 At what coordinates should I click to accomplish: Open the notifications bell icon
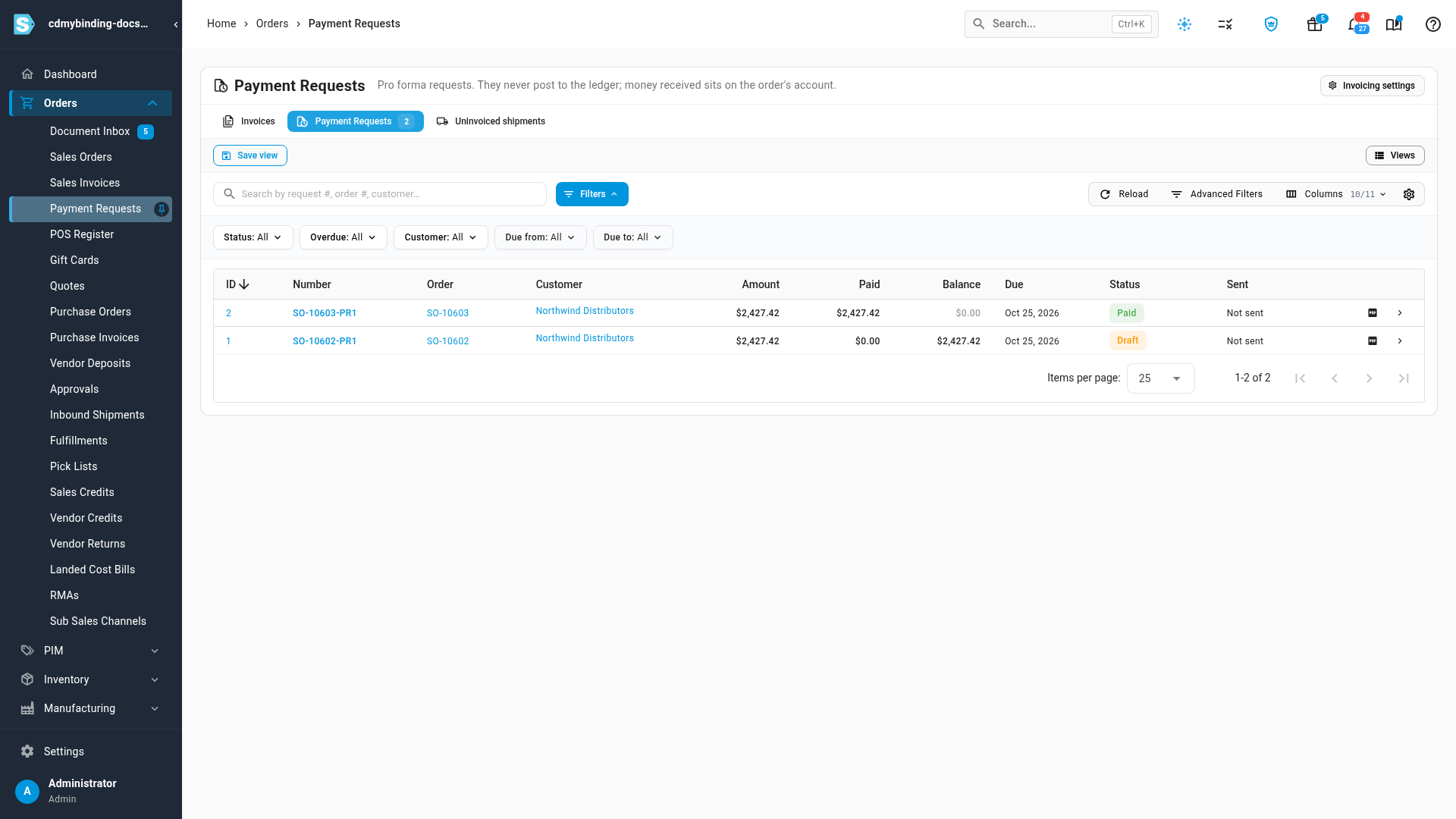pyautogui.click(x=1354, y=24)
